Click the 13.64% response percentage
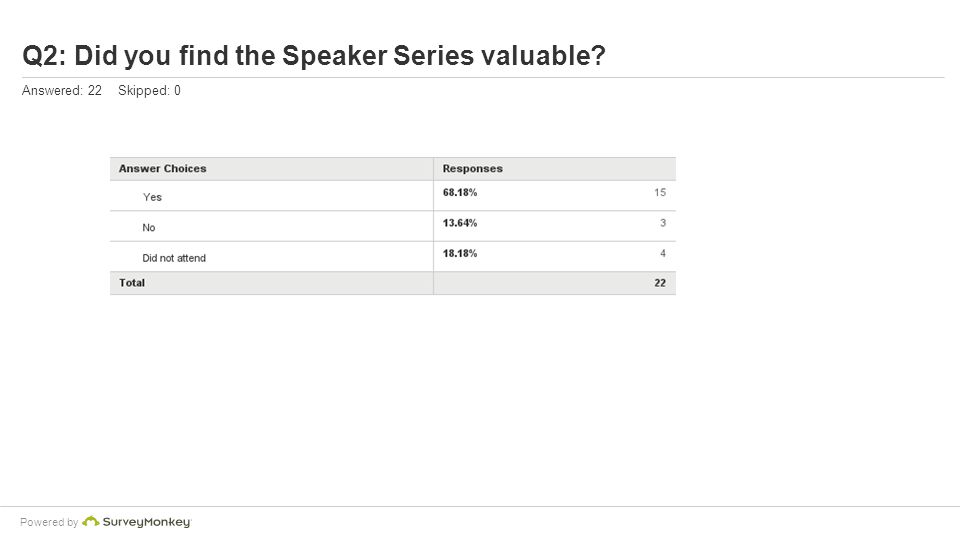 pyautogui.click(x=460, y=223)
